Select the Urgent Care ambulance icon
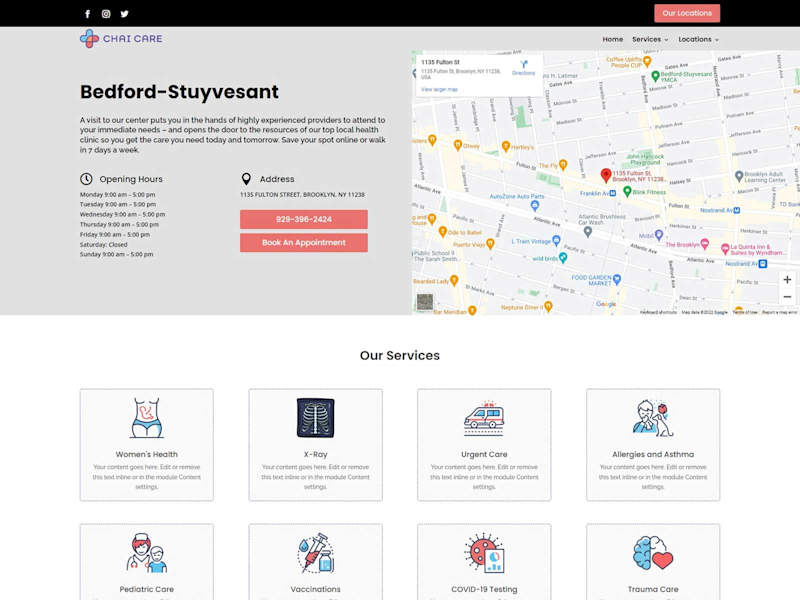The image size is (800, 600). pos(484,418)
